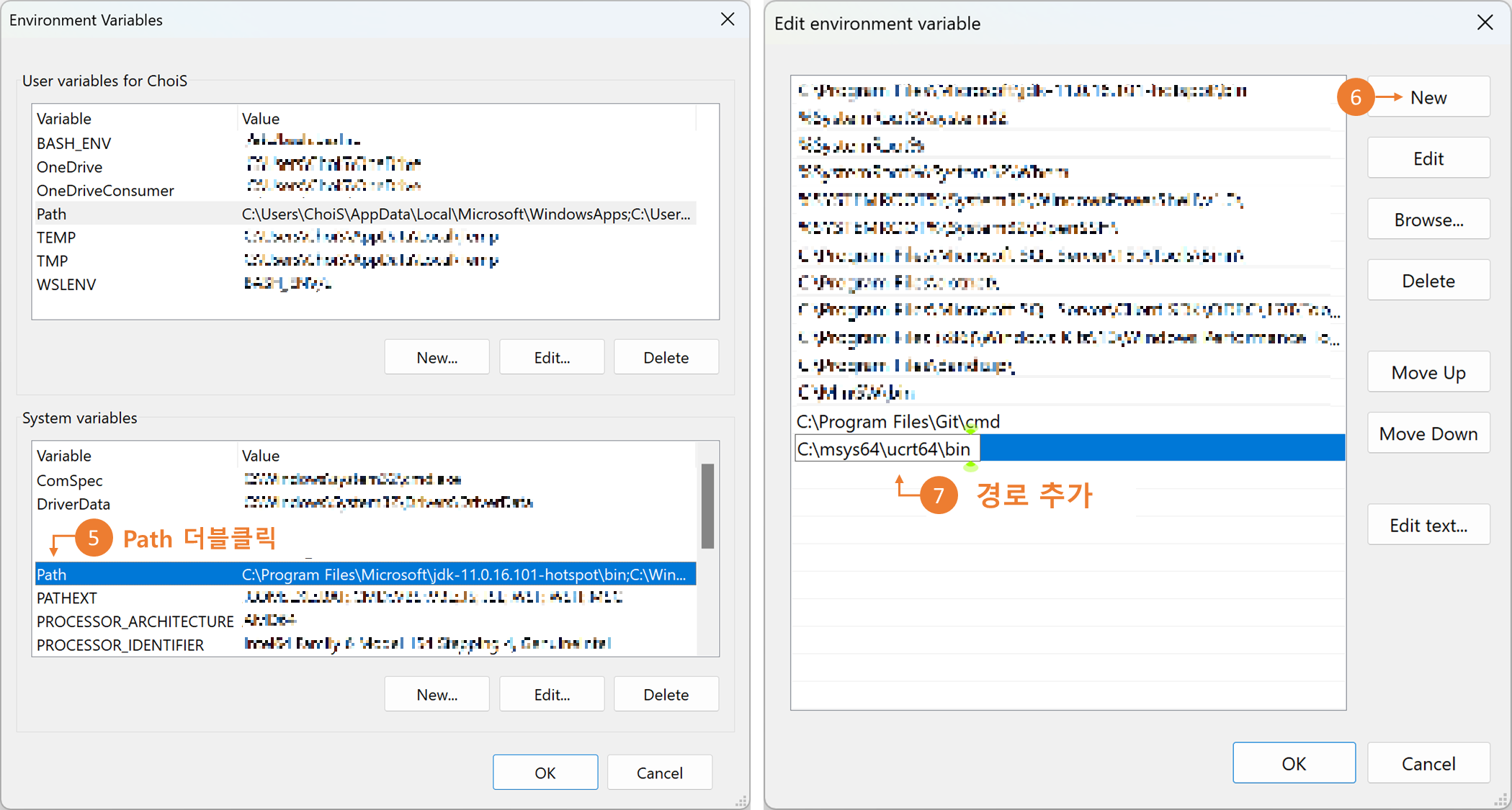1512x810 pixels.
Task: Delete the selected path entry
Action: tap(1428, 281)
